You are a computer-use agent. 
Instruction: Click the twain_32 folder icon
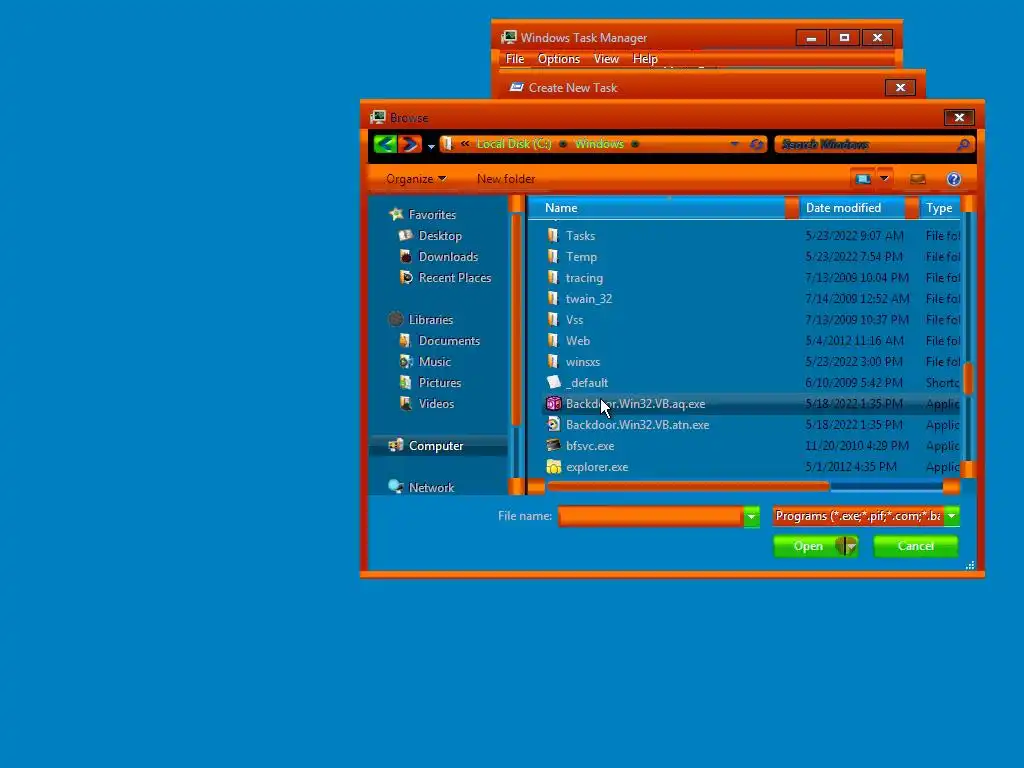[553, 298]
